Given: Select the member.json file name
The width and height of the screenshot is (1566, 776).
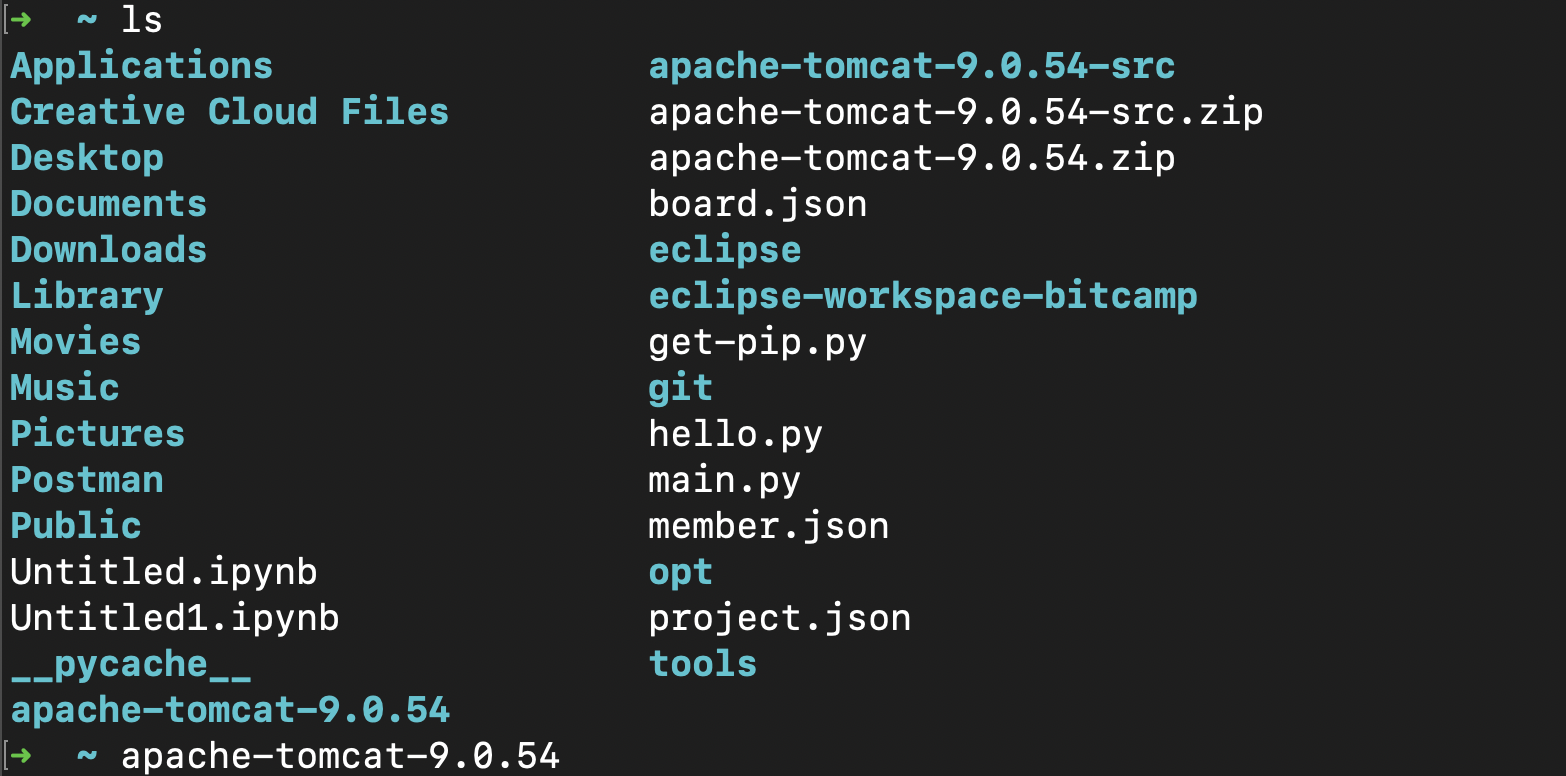Looking at the screenshot, I should [x=769, y=526].
